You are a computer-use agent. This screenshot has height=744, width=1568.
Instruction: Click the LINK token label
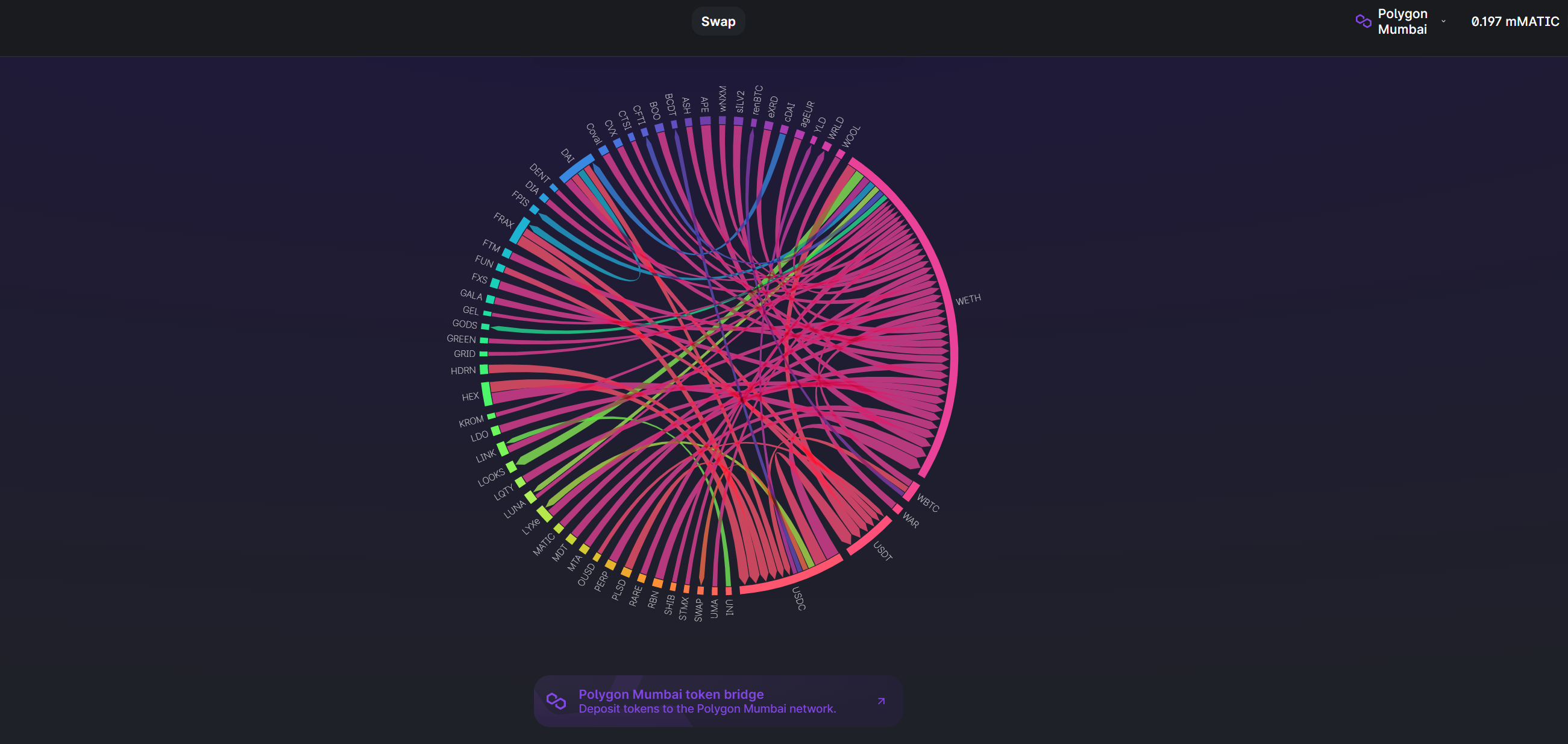(x=486, y=456)
